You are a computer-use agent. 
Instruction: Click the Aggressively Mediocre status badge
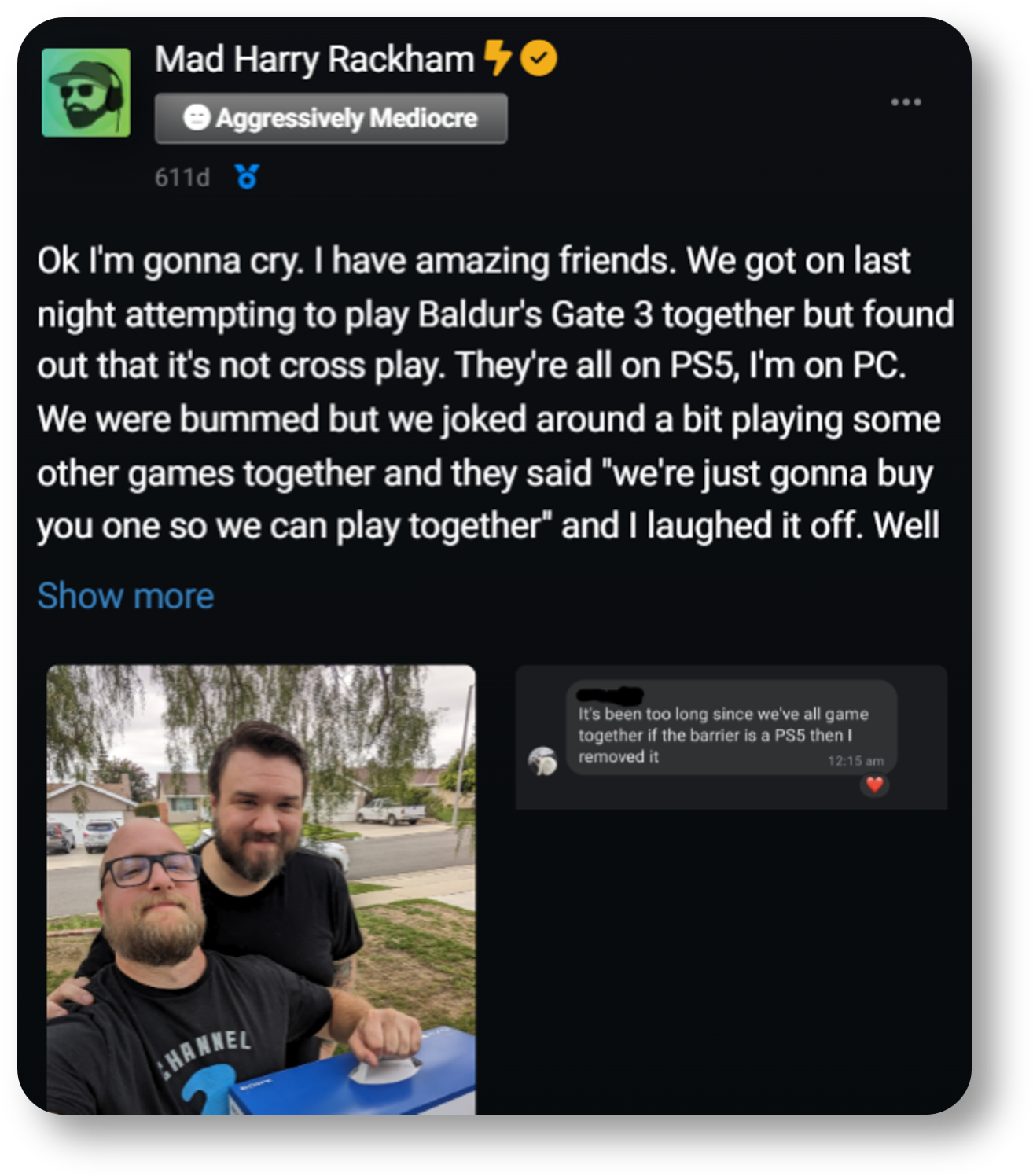click(331, 119)
